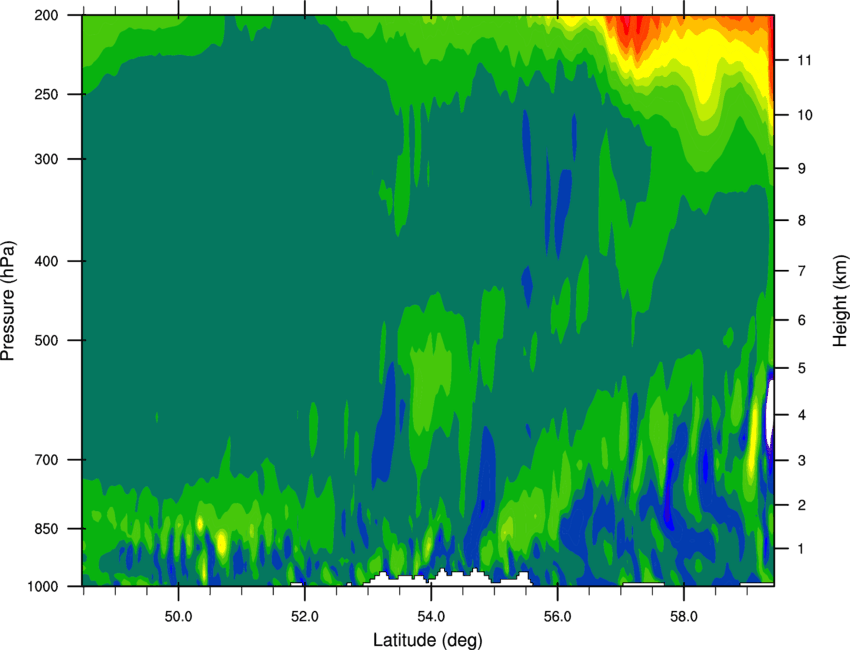Click the 5 km height label
This screenshot has height=650, width=850.
pyautogui.click(x=802, y=368)
